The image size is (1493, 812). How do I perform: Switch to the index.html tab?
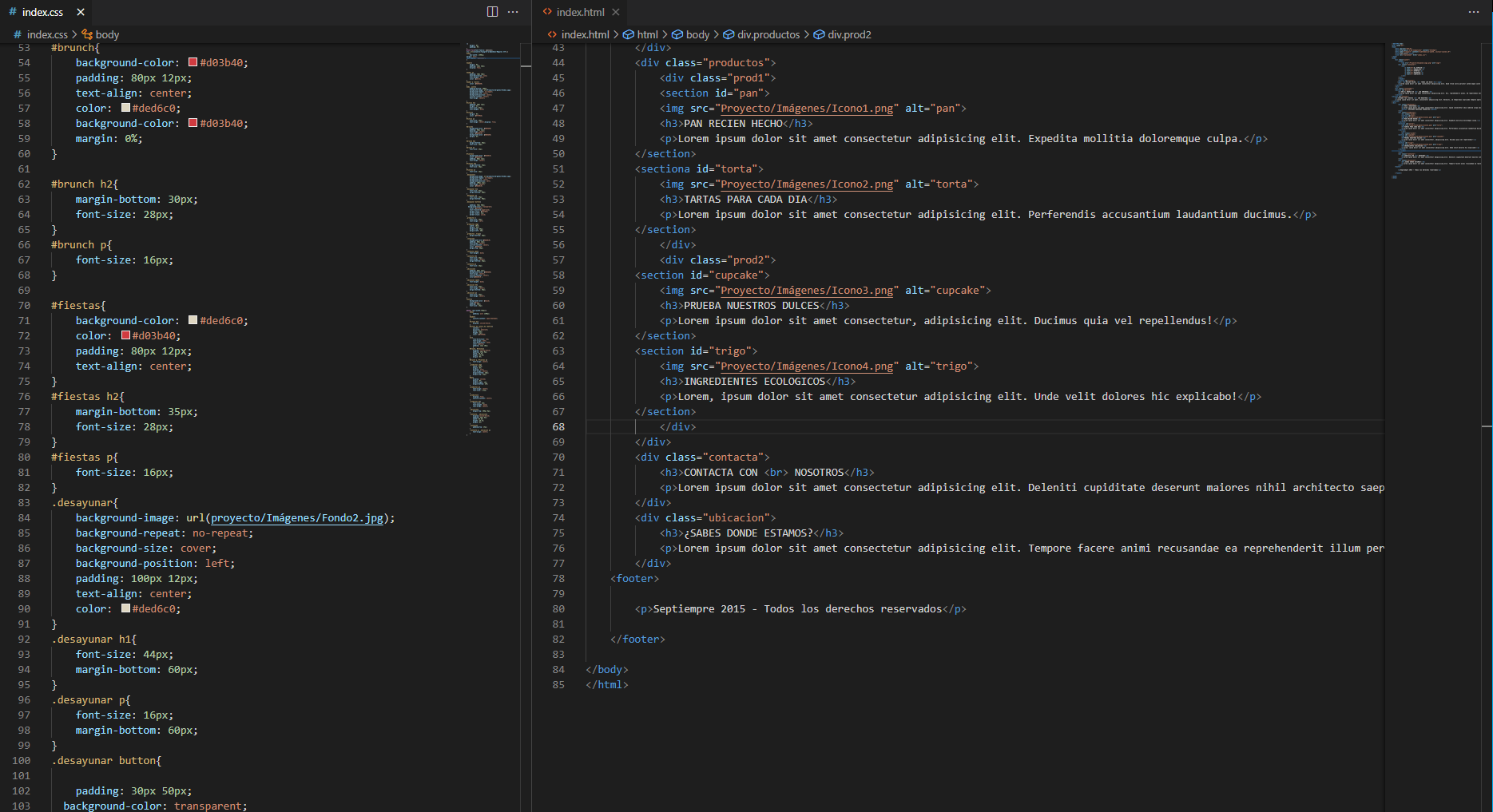[580, 12]
